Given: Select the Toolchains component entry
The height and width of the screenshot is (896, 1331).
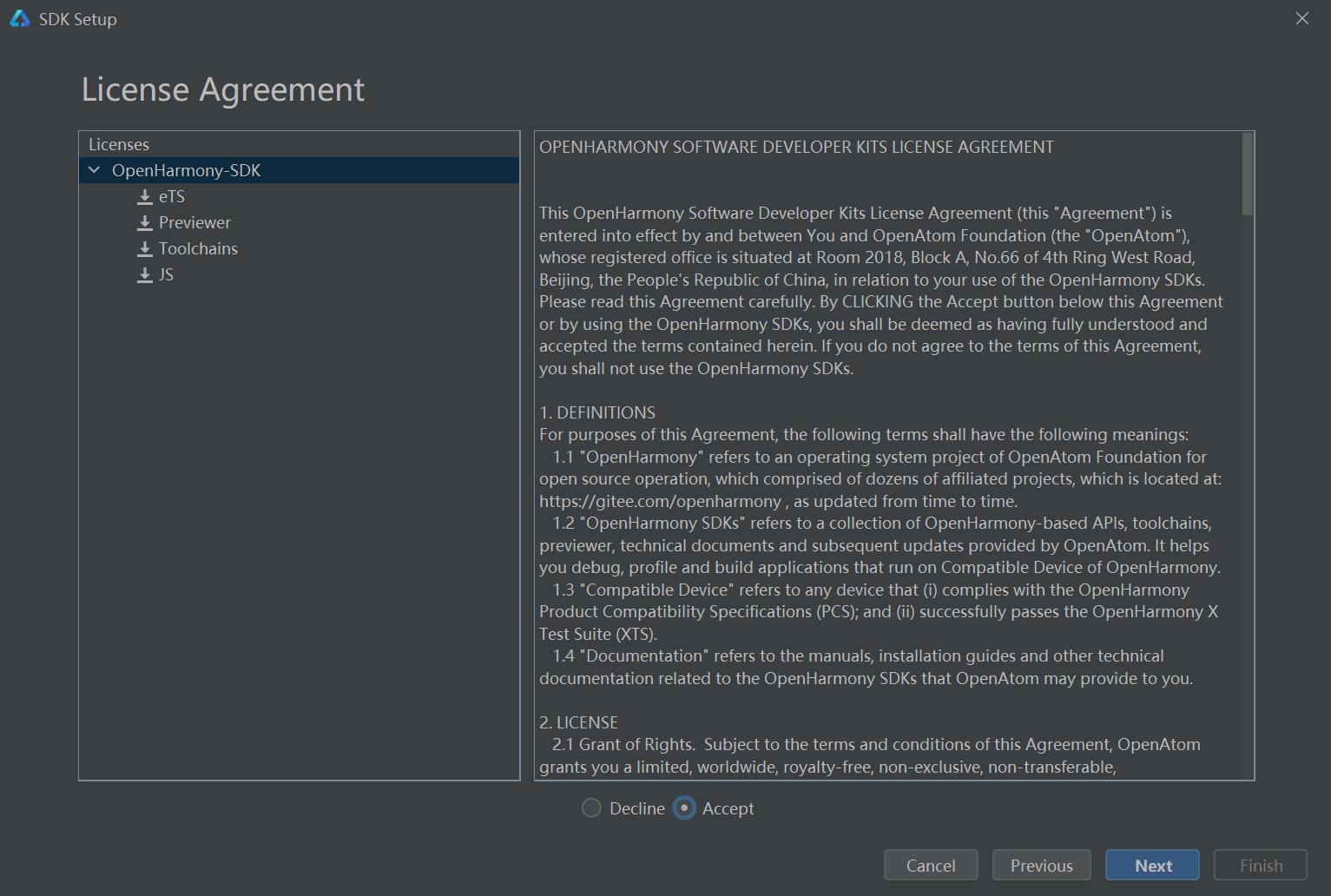Looking at the screenshot, I should pyautogui.click(x=198, y=249).
